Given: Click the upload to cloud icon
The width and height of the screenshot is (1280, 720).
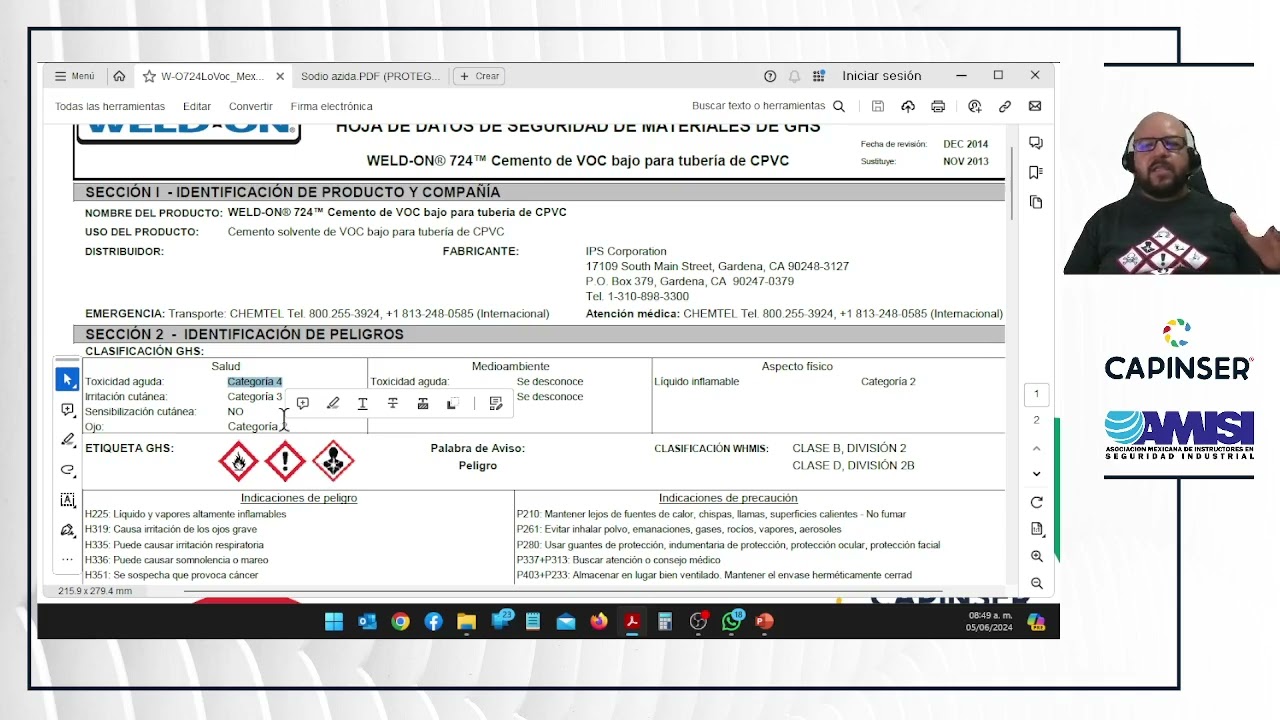Looking at the screenshot, I should coord(908,106).
